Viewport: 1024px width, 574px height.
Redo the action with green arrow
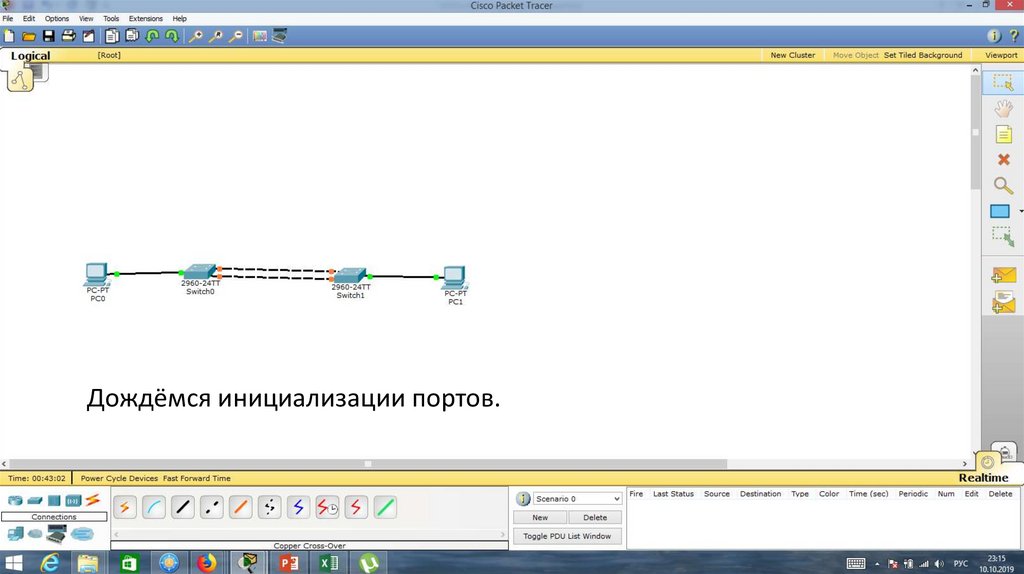[172, 36]
